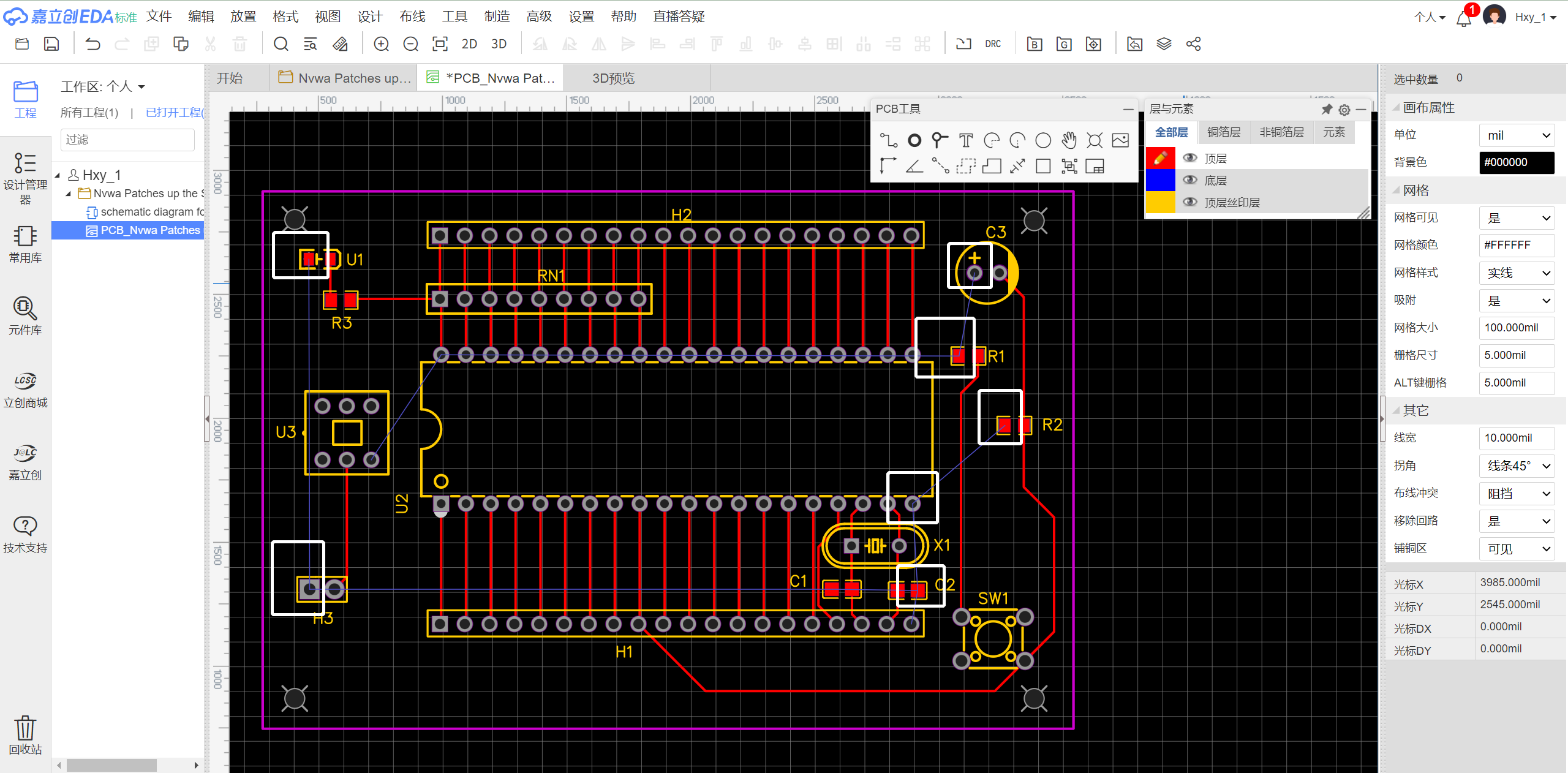Click the 背景色 #000000 color swatch
Viewport: 1568px width, 773px height.
point(1517,162)
